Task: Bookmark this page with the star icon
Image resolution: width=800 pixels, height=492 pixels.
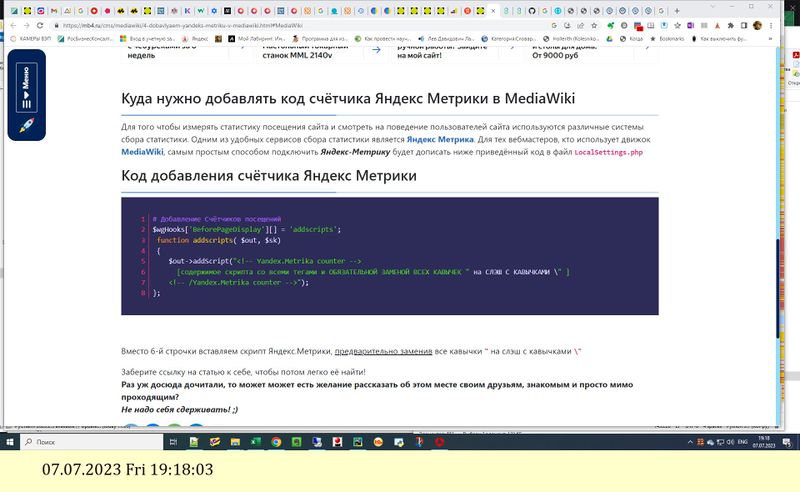Action: (x=594, y=25)
